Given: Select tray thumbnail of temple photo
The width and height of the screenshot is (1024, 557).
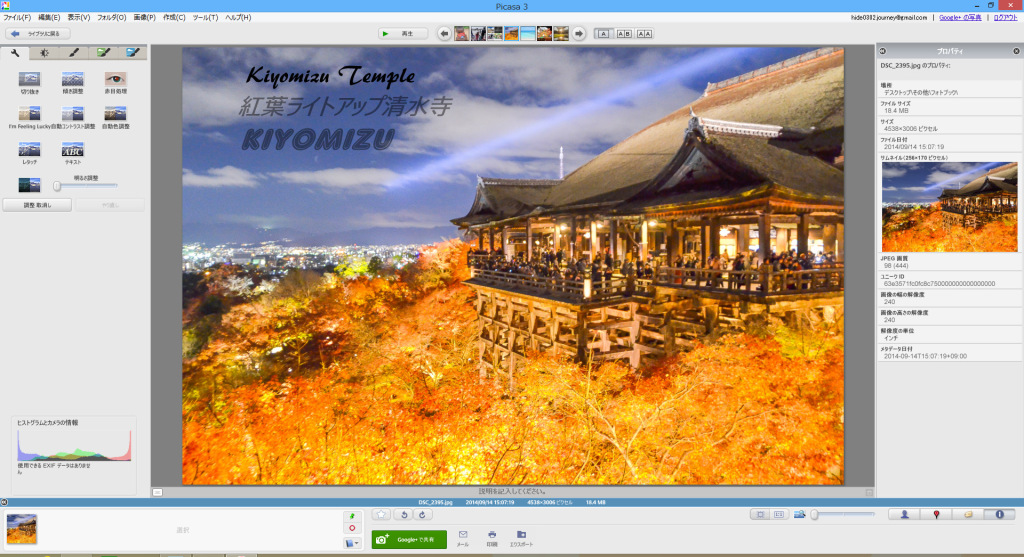Looking at the screenshot, I should (x=22, y=529).
